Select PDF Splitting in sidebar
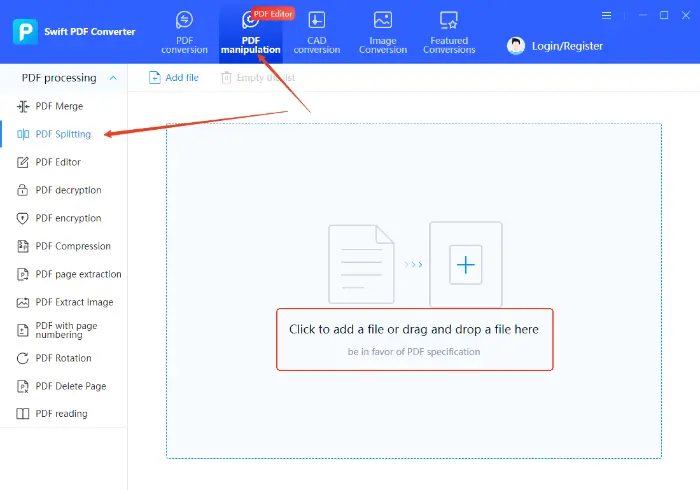The image size is (700, 490). [62, 134]
